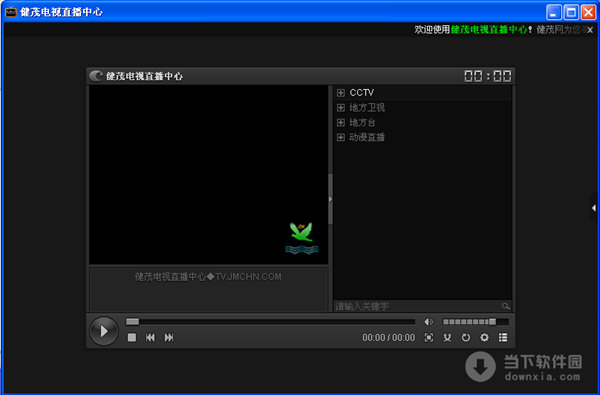
Task: Close the welcome banner with X
Action: coord(590,30)
